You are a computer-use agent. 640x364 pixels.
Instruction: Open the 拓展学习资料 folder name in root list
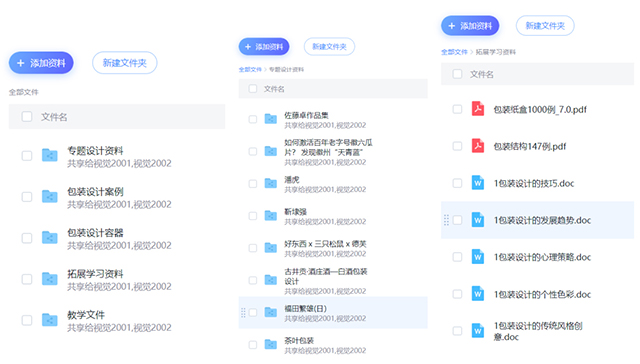pyautogui.click(x=95, y=274)
